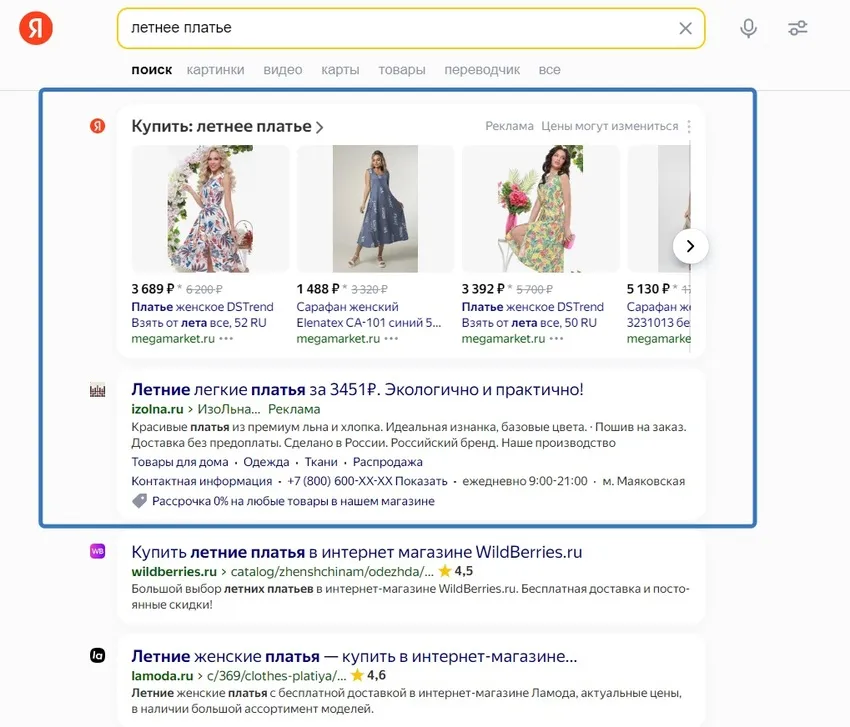Click the Yandex icon beside Купить: летнее платье
The image size is (850, 727).
(x=98, y=126)
